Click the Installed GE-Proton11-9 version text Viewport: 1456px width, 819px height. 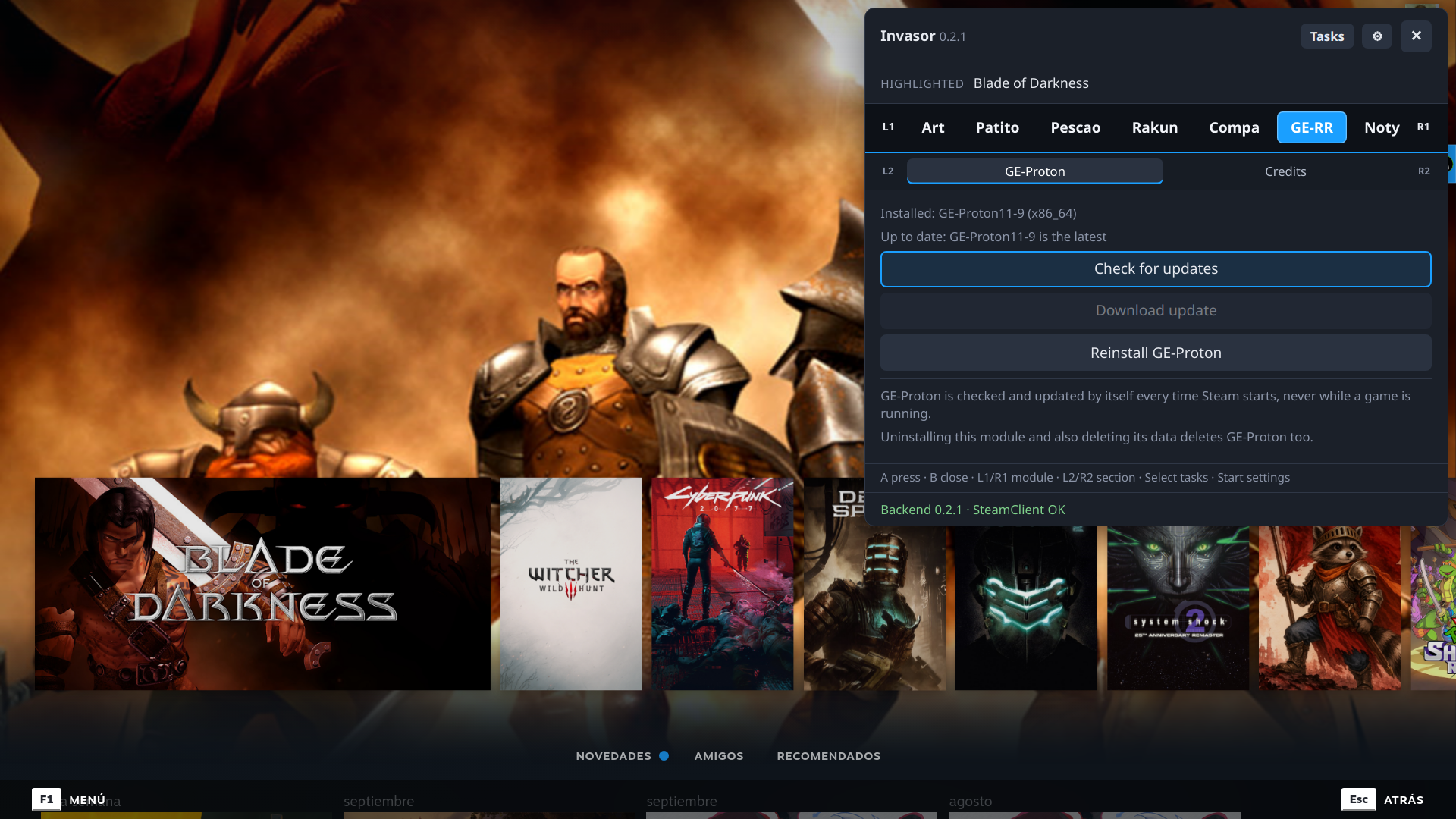tap(978, 213)
